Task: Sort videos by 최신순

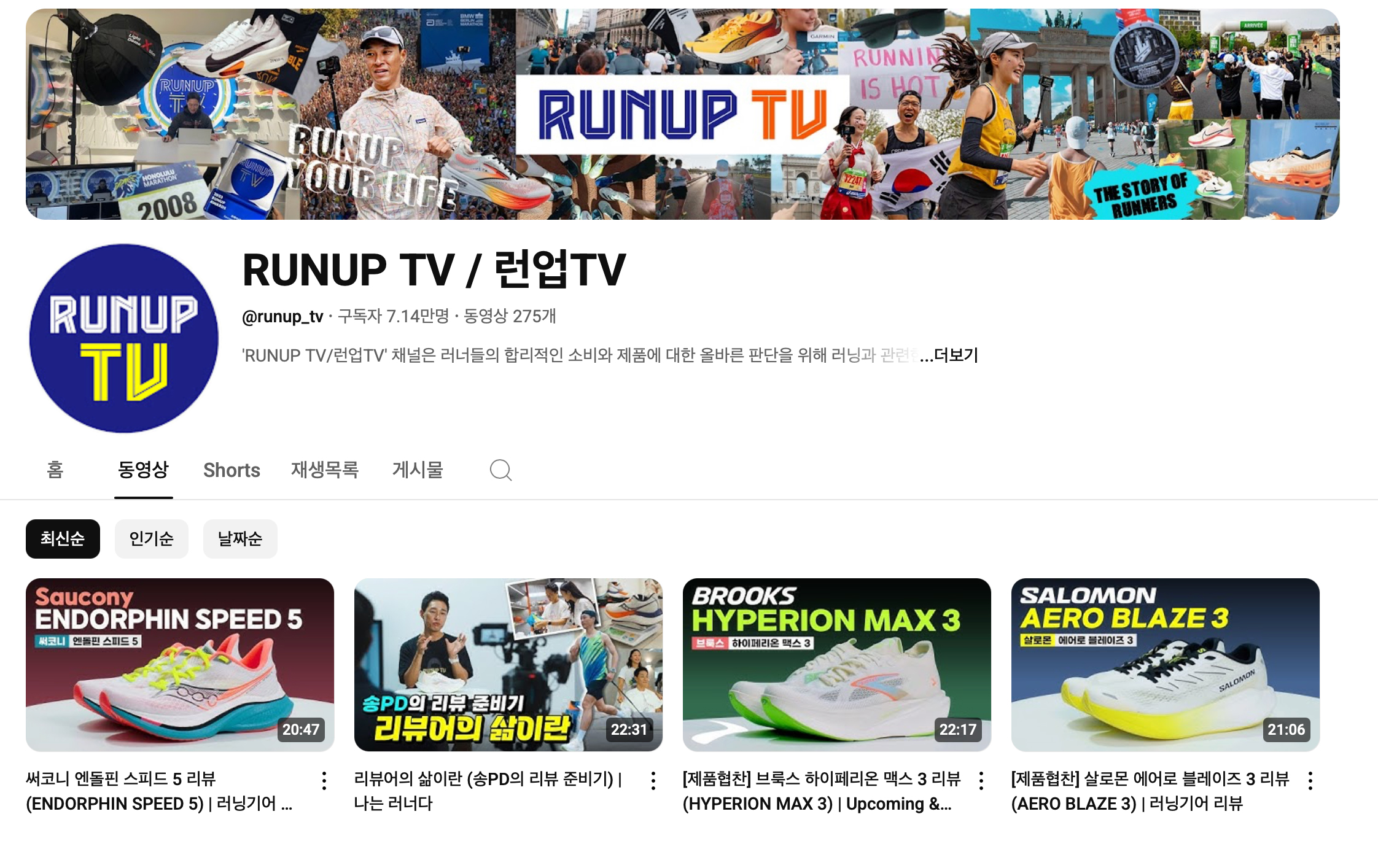Action: coord(63,539)
